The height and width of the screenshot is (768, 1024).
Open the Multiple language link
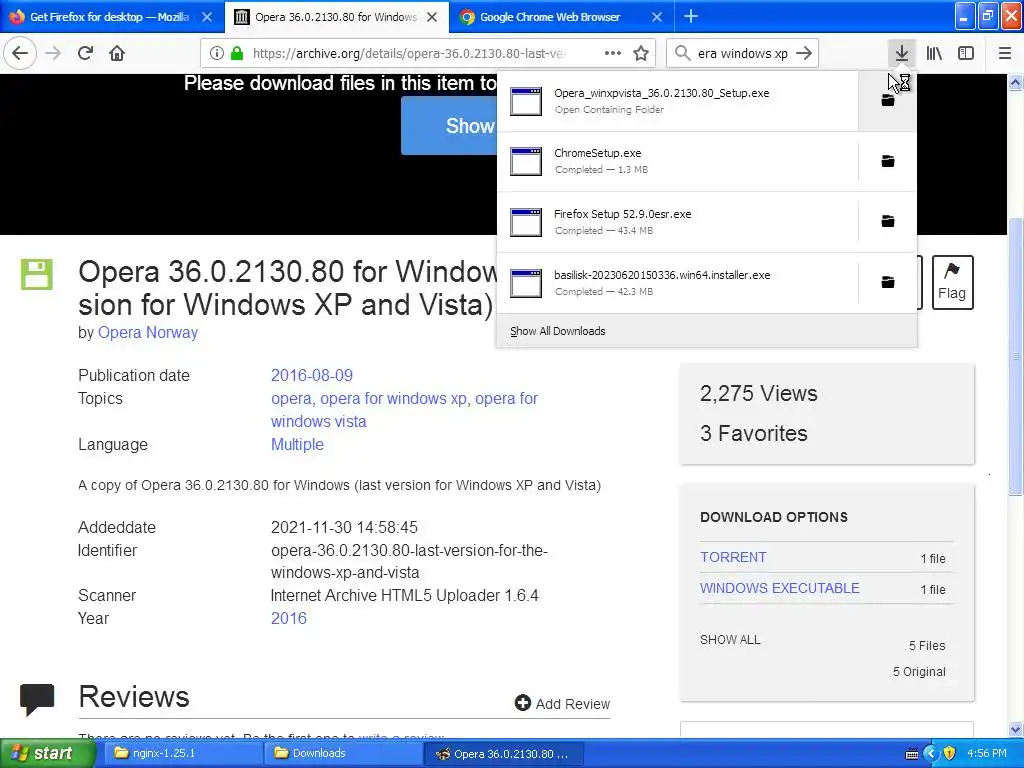297,445
